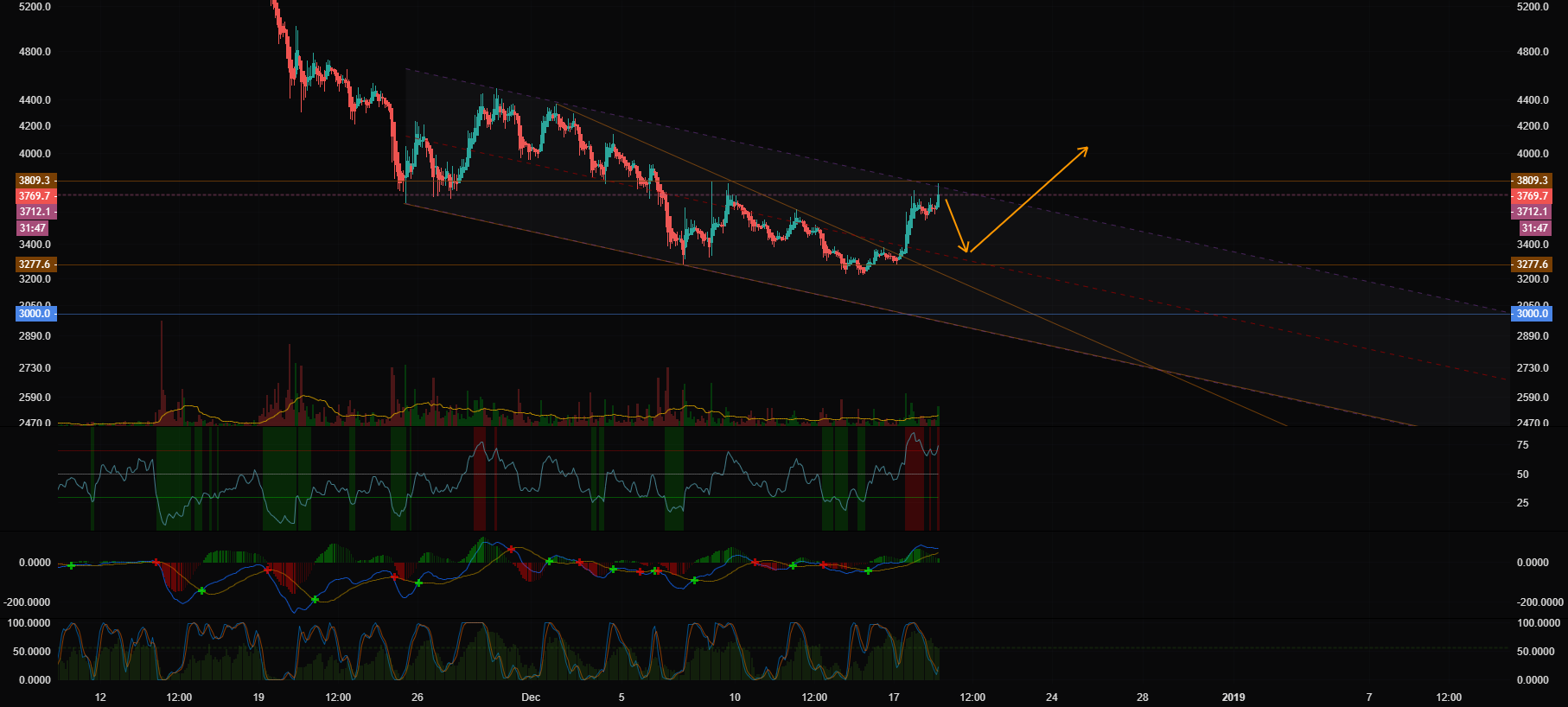Click the 3277.6 orange label on left price axis

point(35,264)
